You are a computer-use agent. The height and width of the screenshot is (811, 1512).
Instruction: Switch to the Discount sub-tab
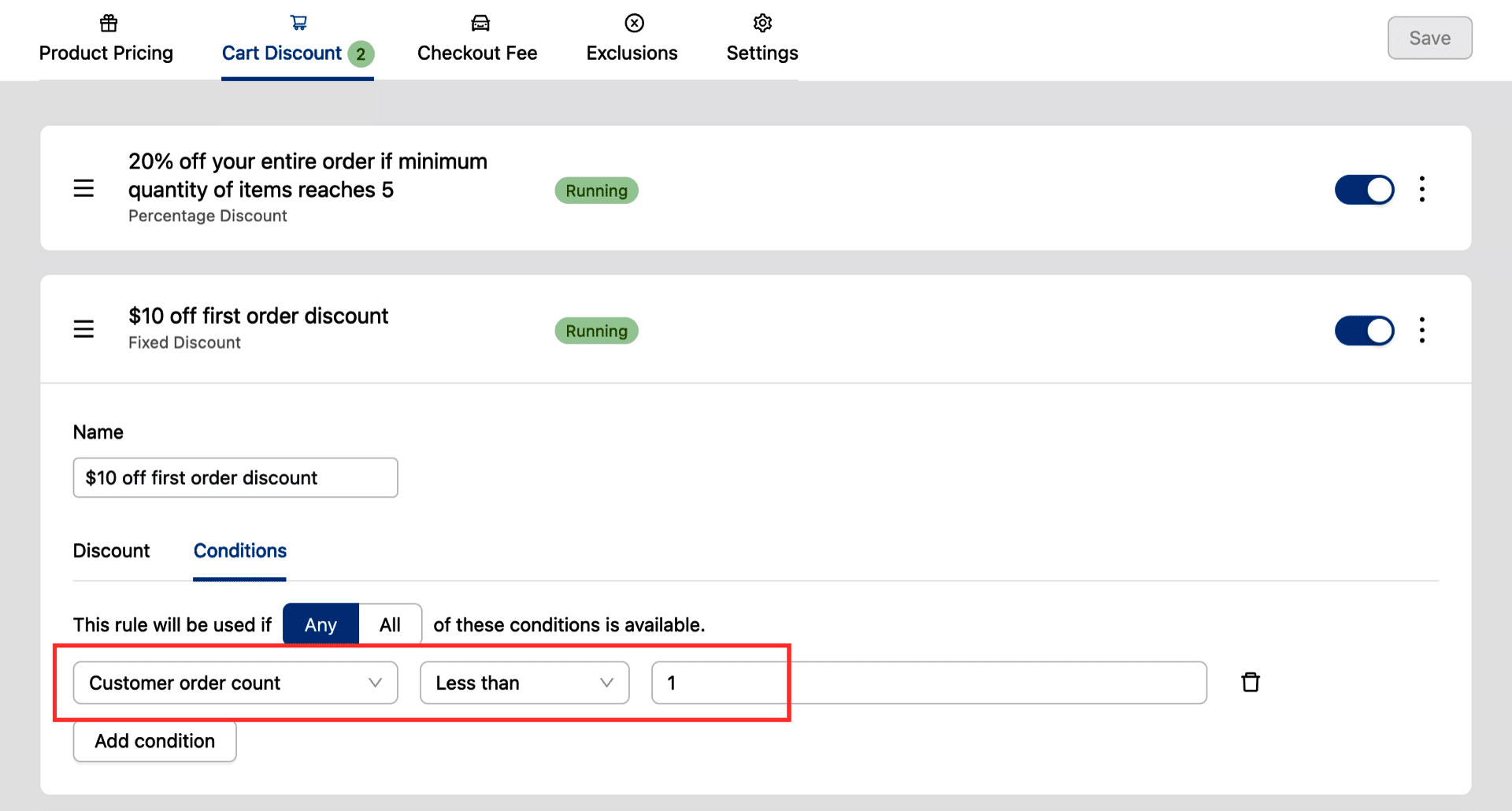click(111, 550)
